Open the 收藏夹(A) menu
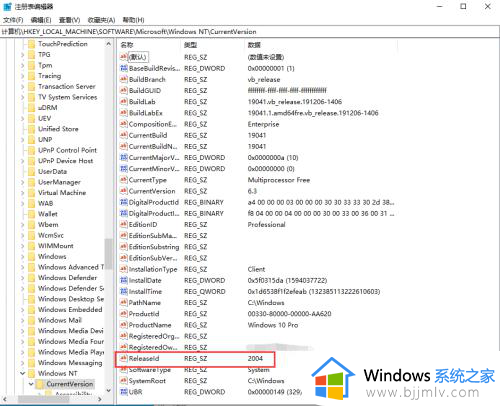The image size is (500, 406). 101,20
